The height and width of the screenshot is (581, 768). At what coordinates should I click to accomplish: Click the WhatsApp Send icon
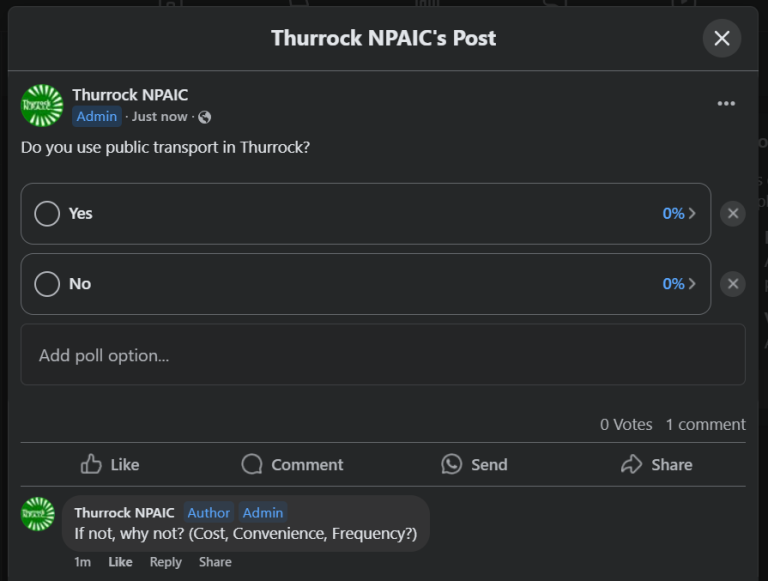coord(452,464)
